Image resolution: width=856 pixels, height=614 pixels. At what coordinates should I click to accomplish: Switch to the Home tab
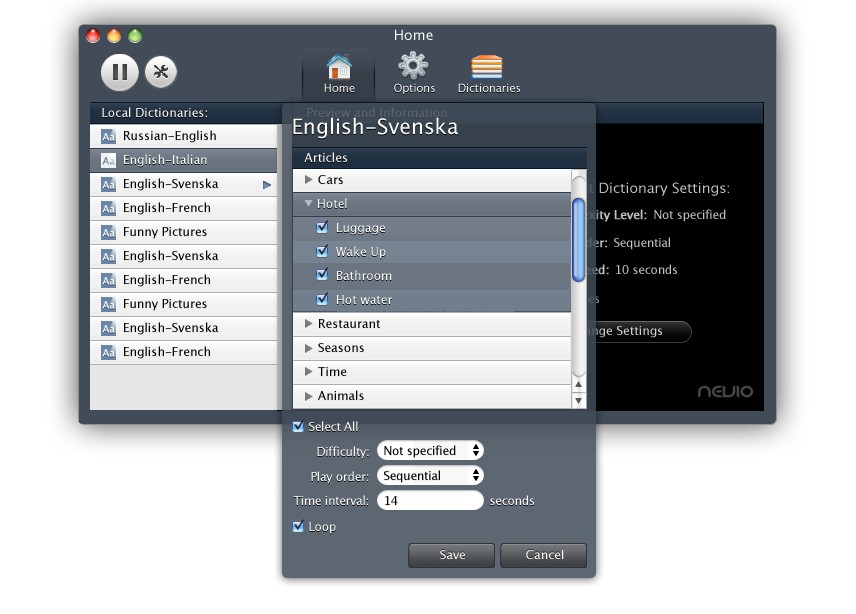[339, 74]
